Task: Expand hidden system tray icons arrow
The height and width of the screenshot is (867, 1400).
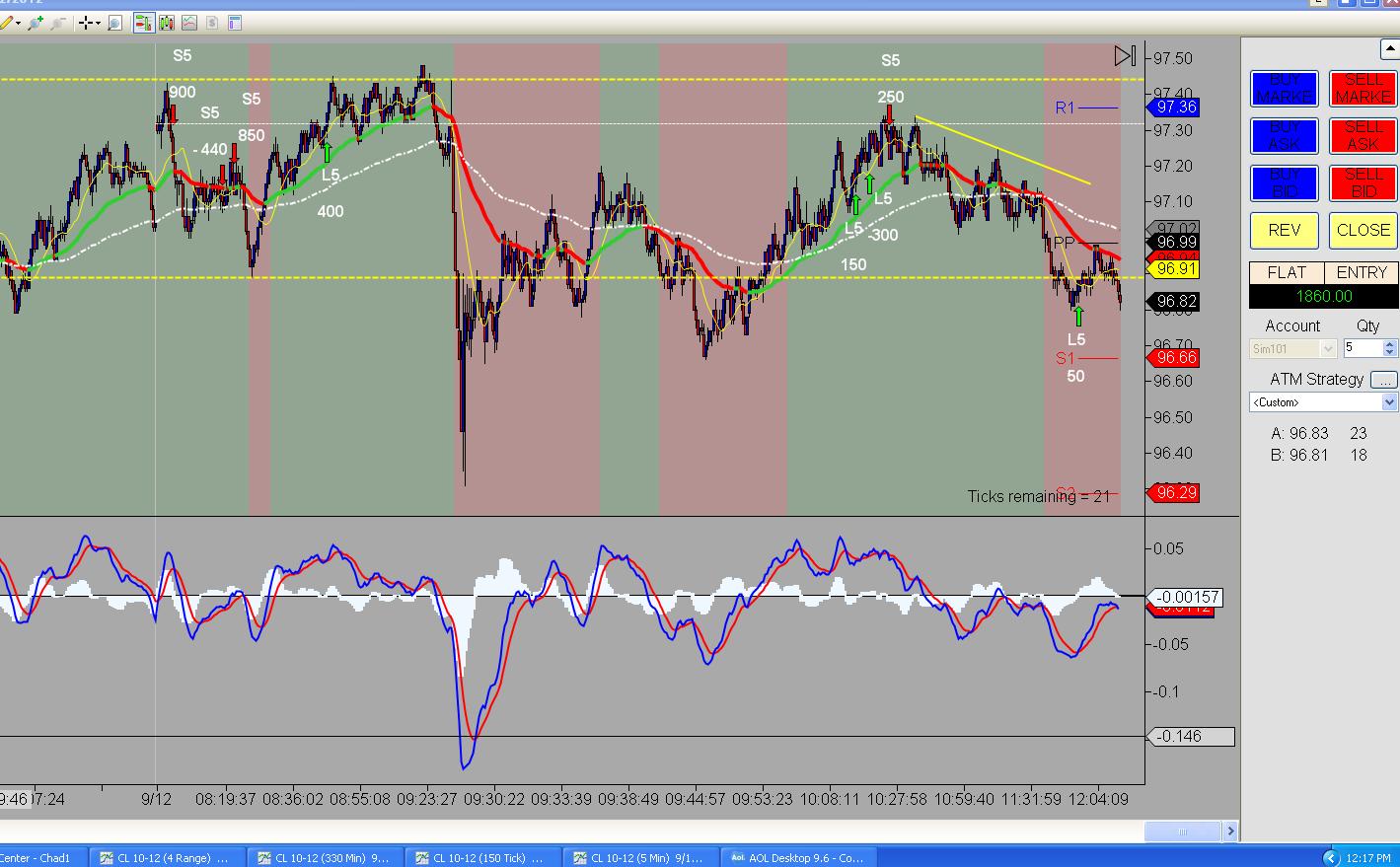Action: [1330, 857]
